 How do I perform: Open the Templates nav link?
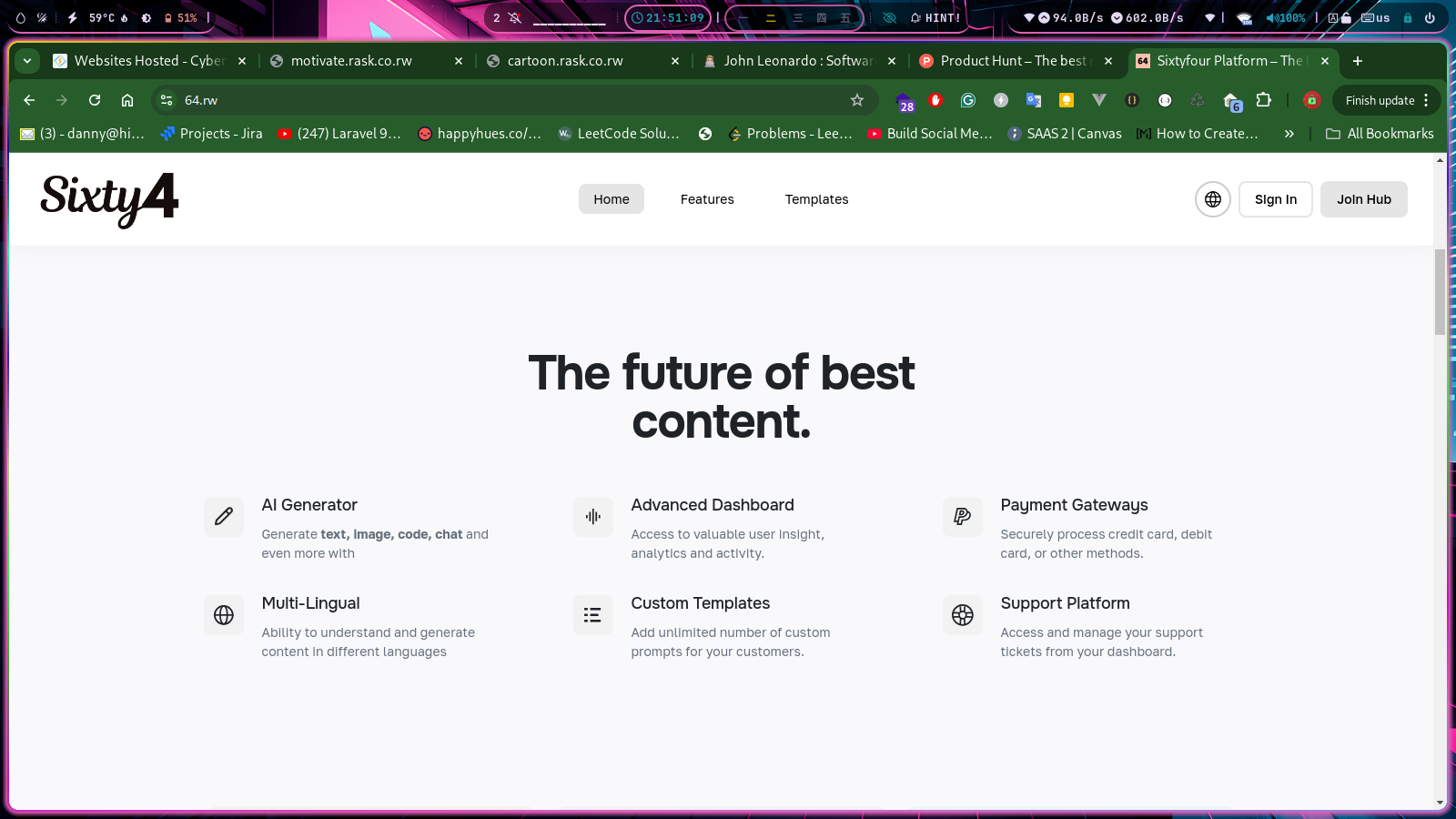pyautogui.click(x=816, y=199)
